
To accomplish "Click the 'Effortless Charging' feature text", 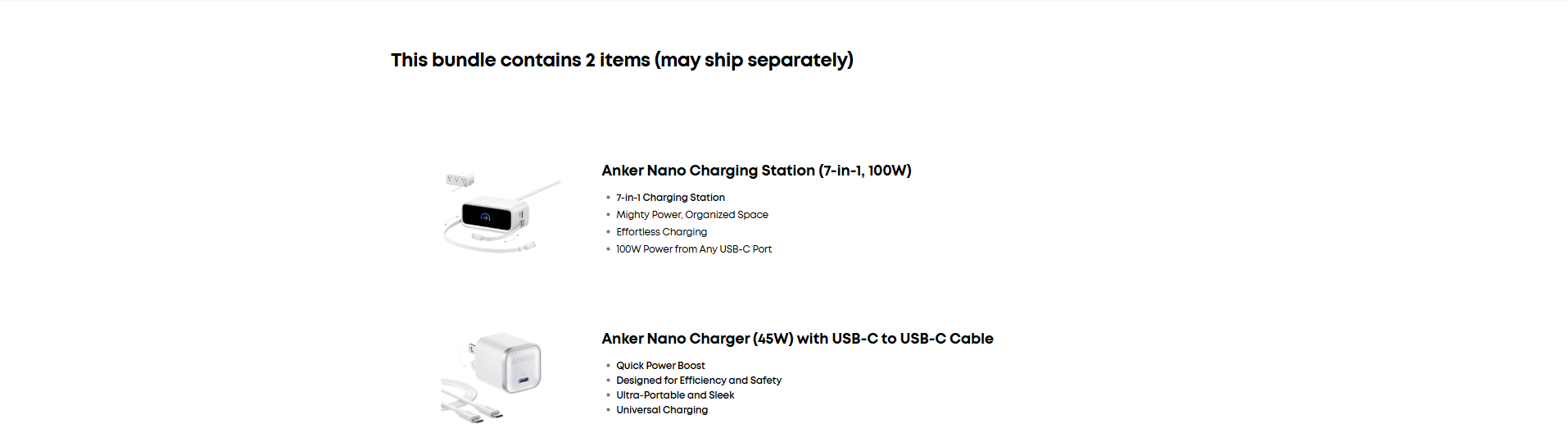I will pos(661,232).
